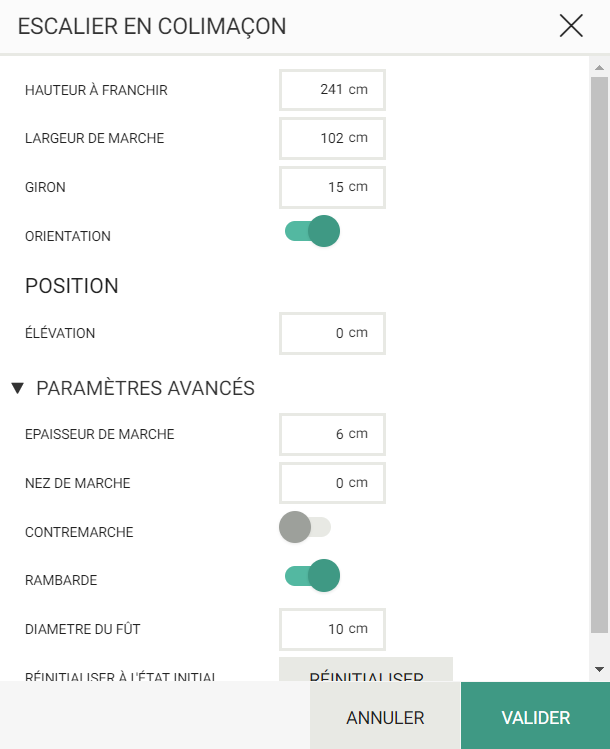Enable the Contremarche switch

click(x=305, y=527)
